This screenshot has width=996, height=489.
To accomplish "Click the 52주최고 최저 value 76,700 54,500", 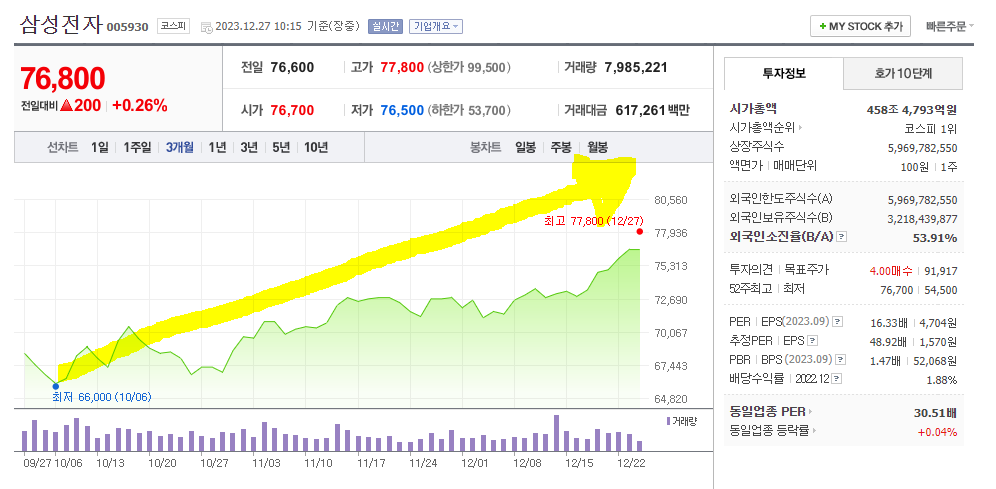I will click(919, 290).
